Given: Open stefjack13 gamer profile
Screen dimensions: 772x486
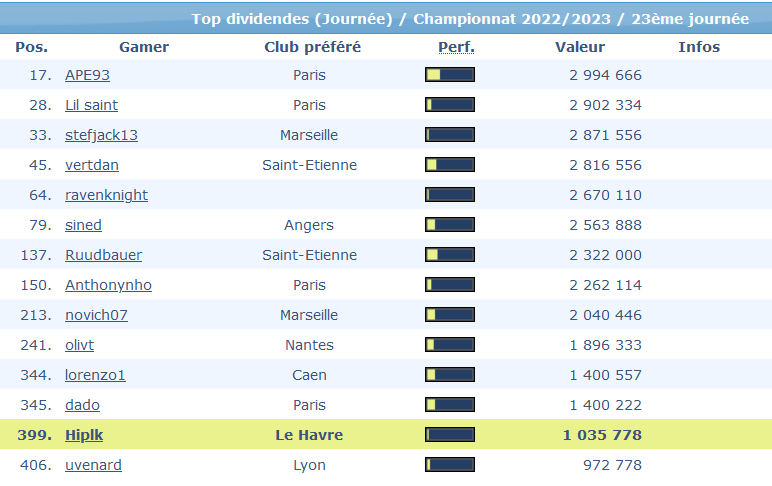Looking at the screenshot, I should (101, 135).
